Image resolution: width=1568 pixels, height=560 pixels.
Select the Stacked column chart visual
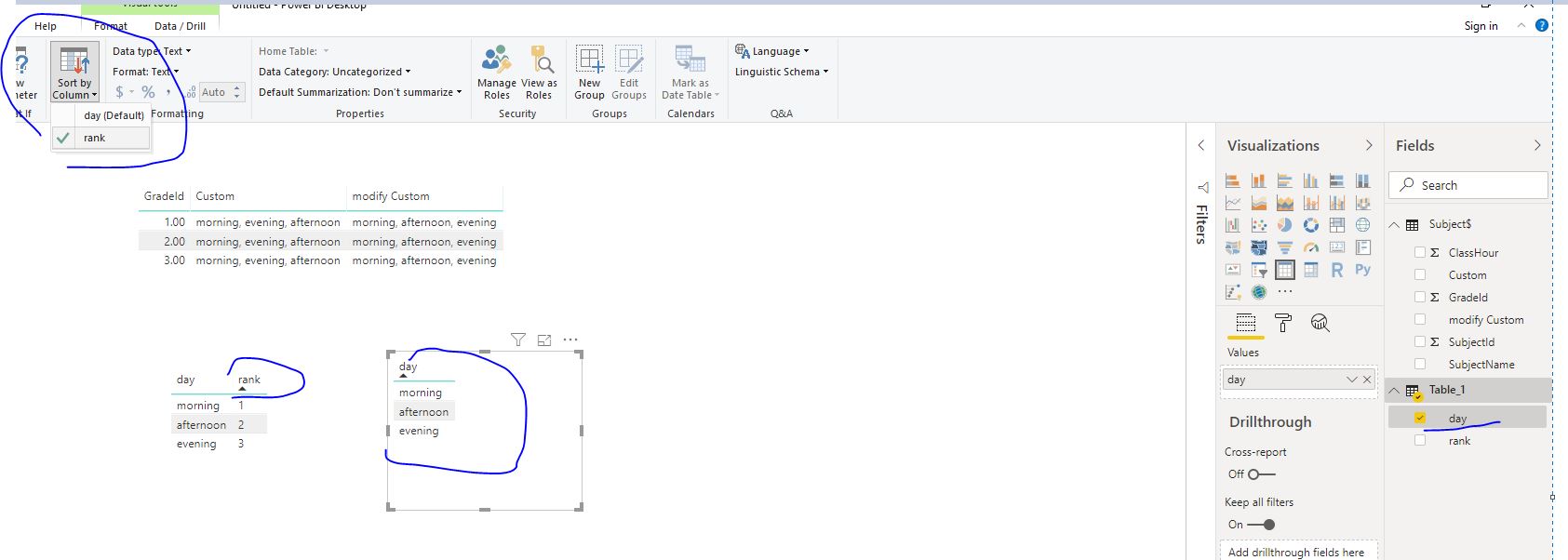[1259, 180]
